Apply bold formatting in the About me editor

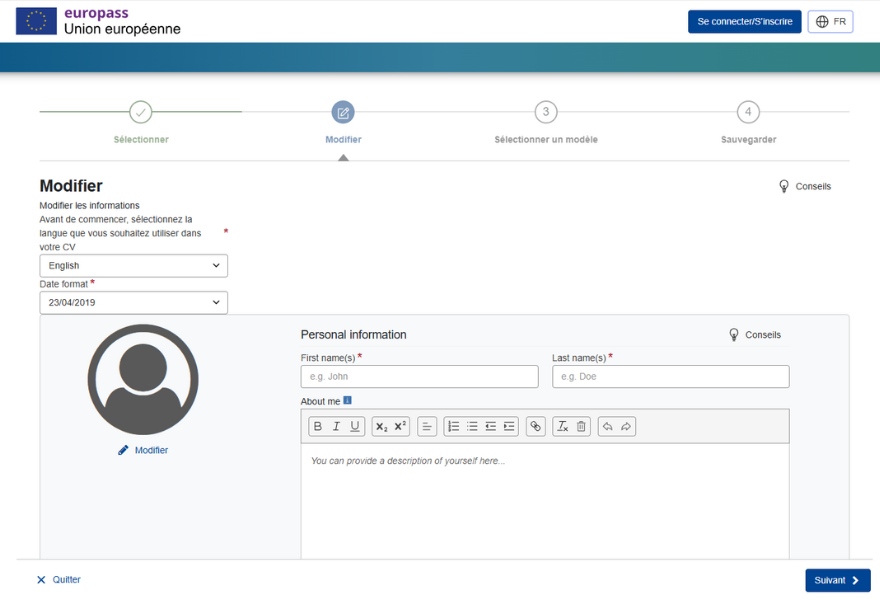tap(316, 427)
